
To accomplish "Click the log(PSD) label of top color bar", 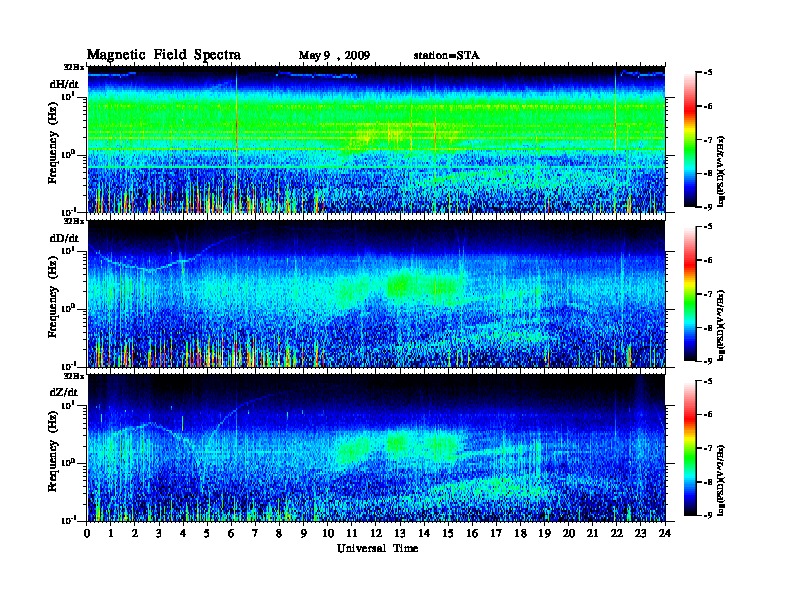I will click(x=722, y=172).
